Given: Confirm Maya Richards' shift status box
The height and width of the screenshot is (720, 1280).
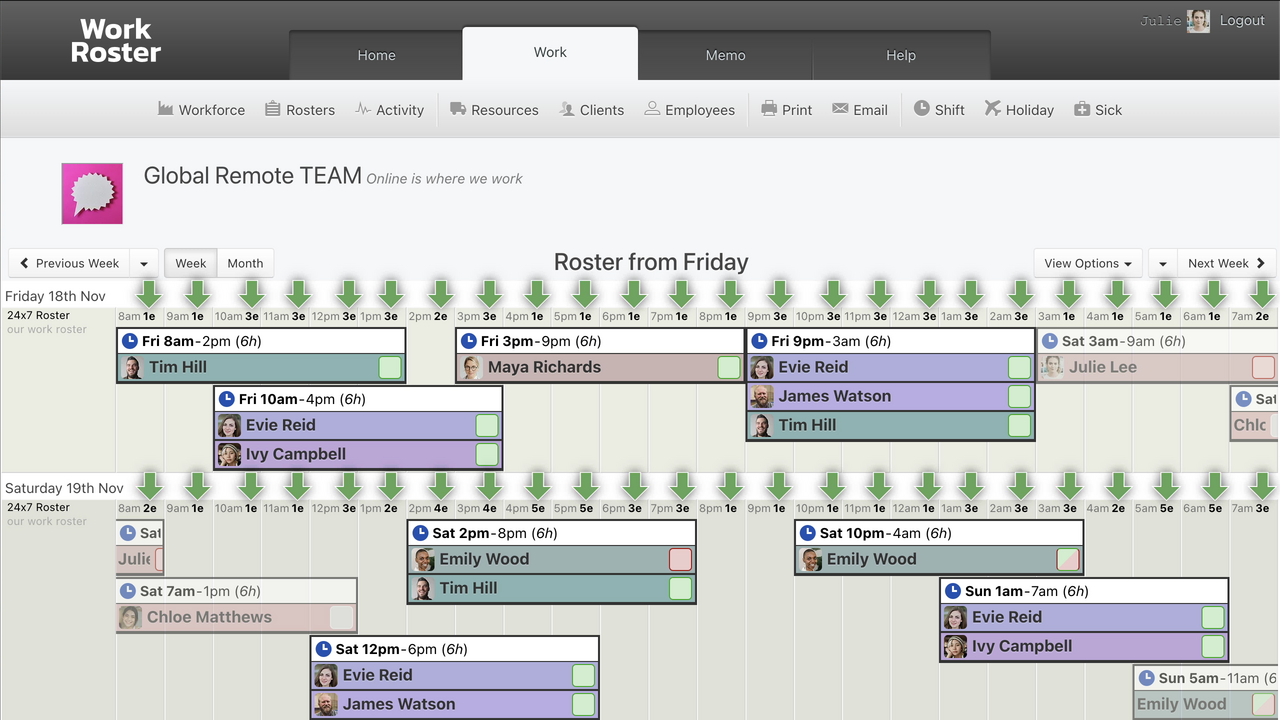Looking at the screenshot, I should coord(728,367).
